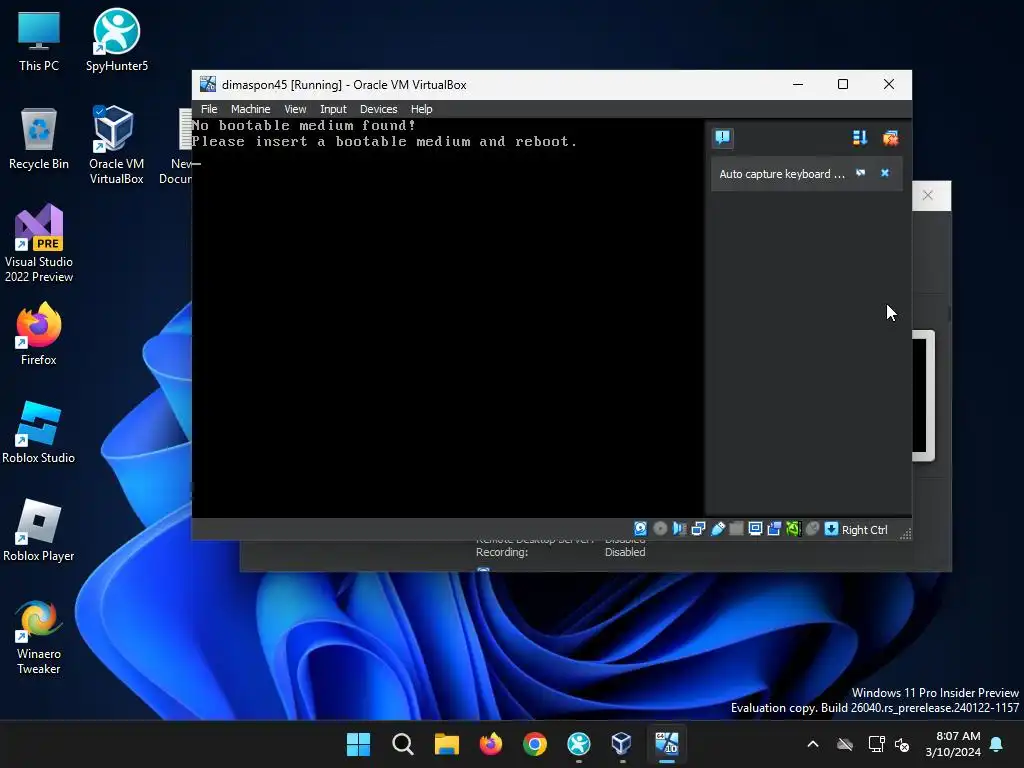Click the muted volume tray icon
This screenshot has height=768, width=1024.
[x=902, y=744]
